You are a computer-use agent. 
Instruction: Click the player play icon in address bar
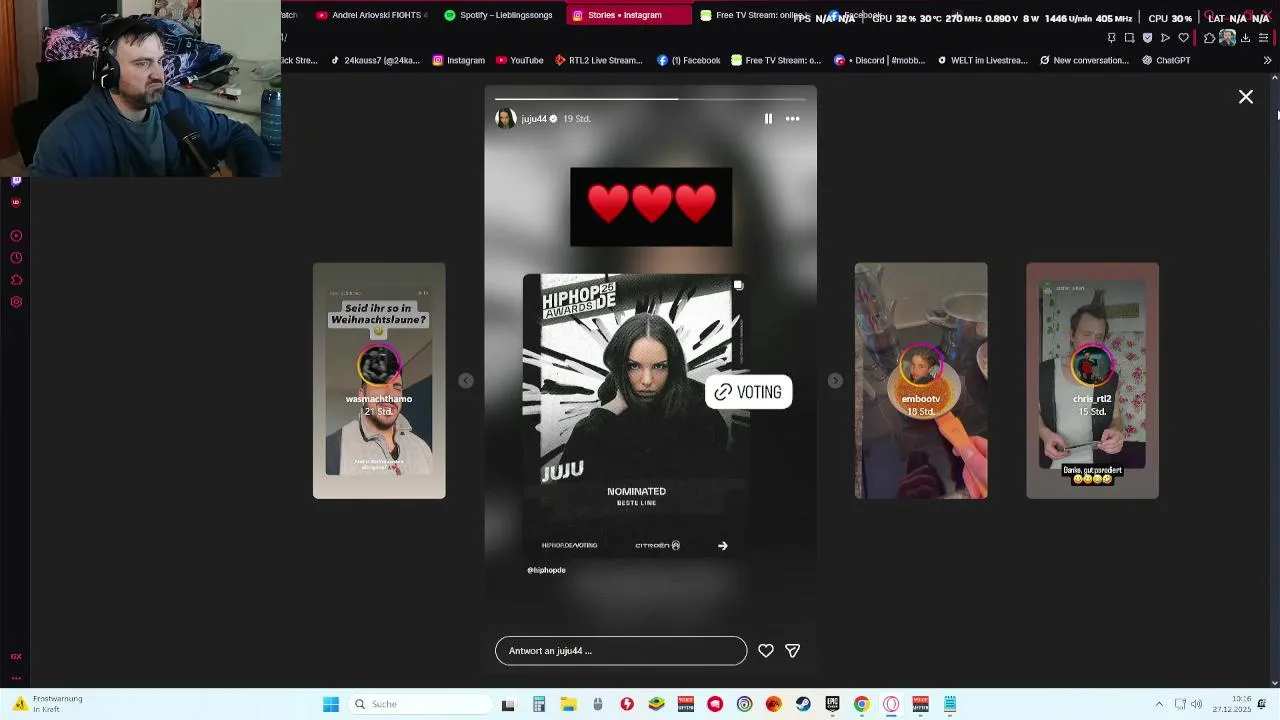(x=1165, y=38)
